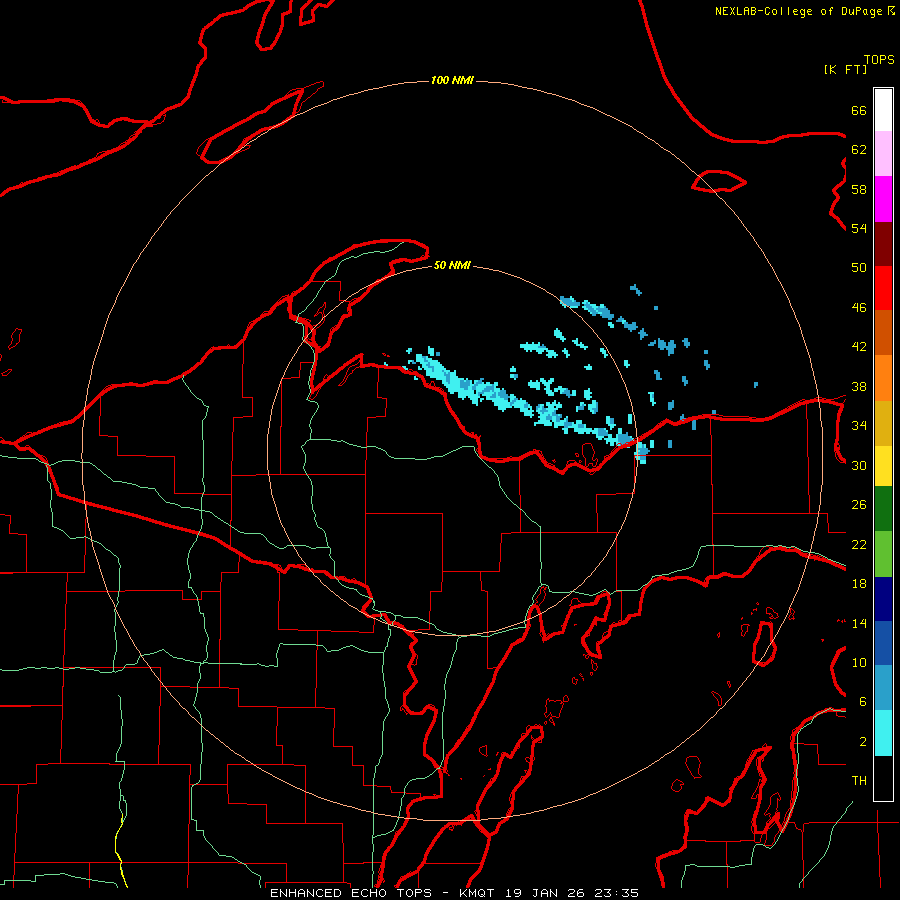This screenshot has width=900, height=900.
Task: Click the [K FT] units label
Action: [845, 69]
